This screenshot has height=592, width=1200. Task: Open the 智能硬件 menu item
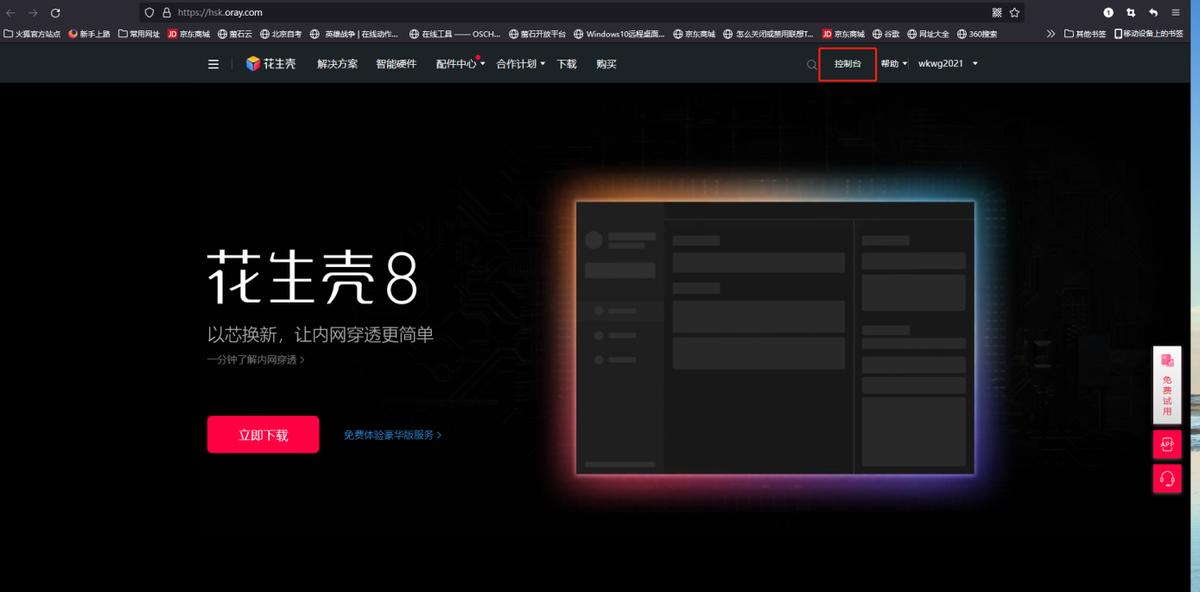tap(396, 64)
